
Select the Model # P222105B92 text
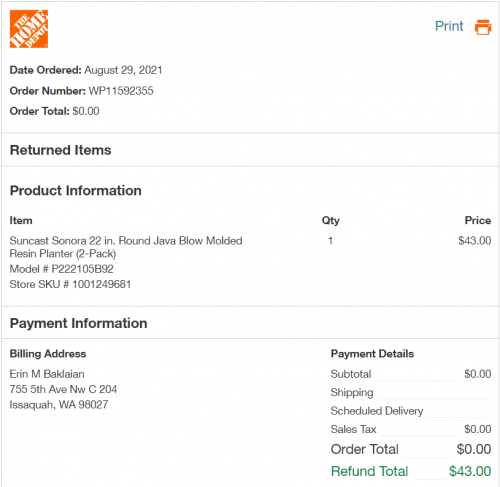coord(62,269)
